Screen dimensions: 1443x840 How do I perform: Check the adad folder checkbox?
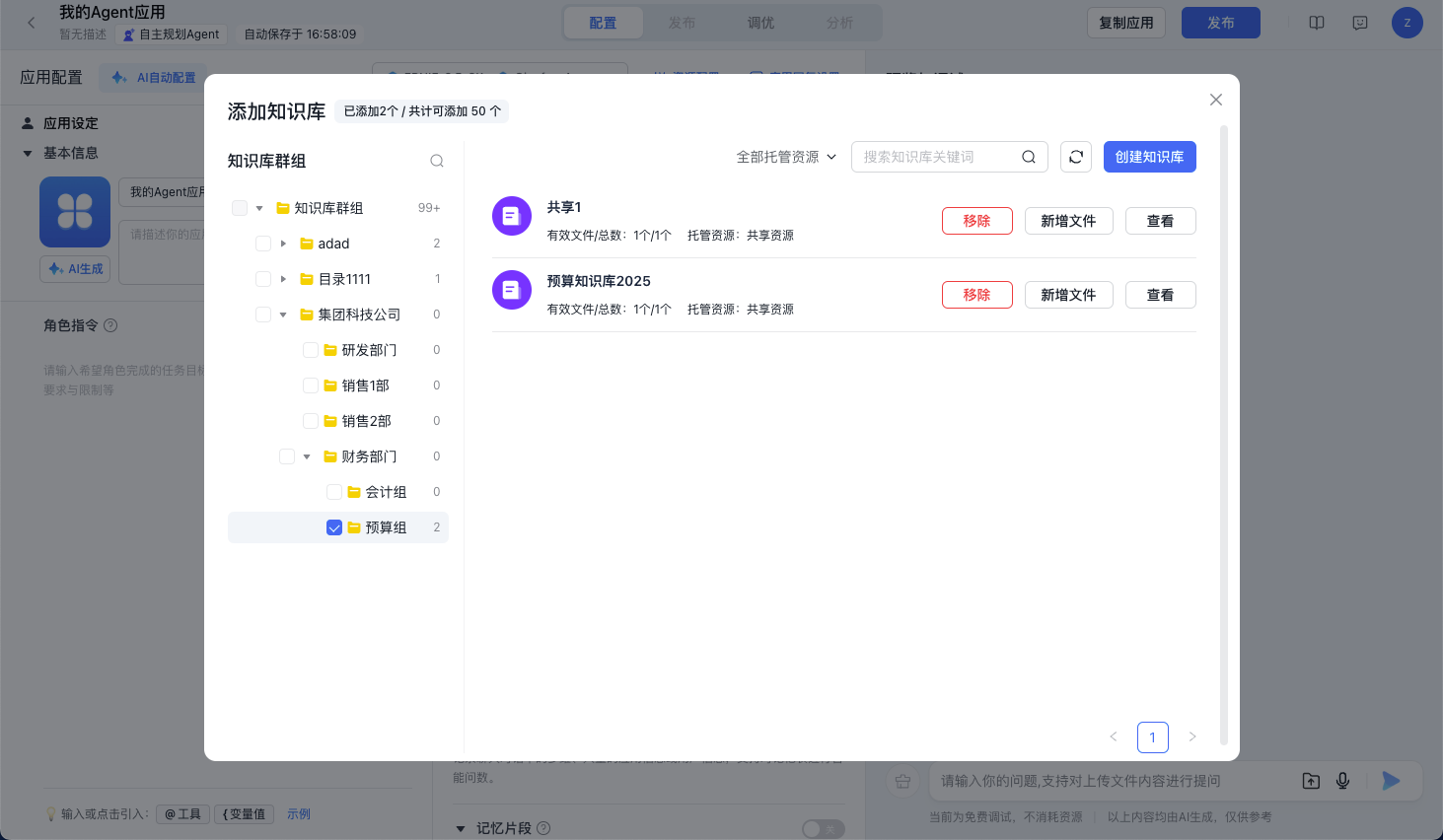point(263,244)
